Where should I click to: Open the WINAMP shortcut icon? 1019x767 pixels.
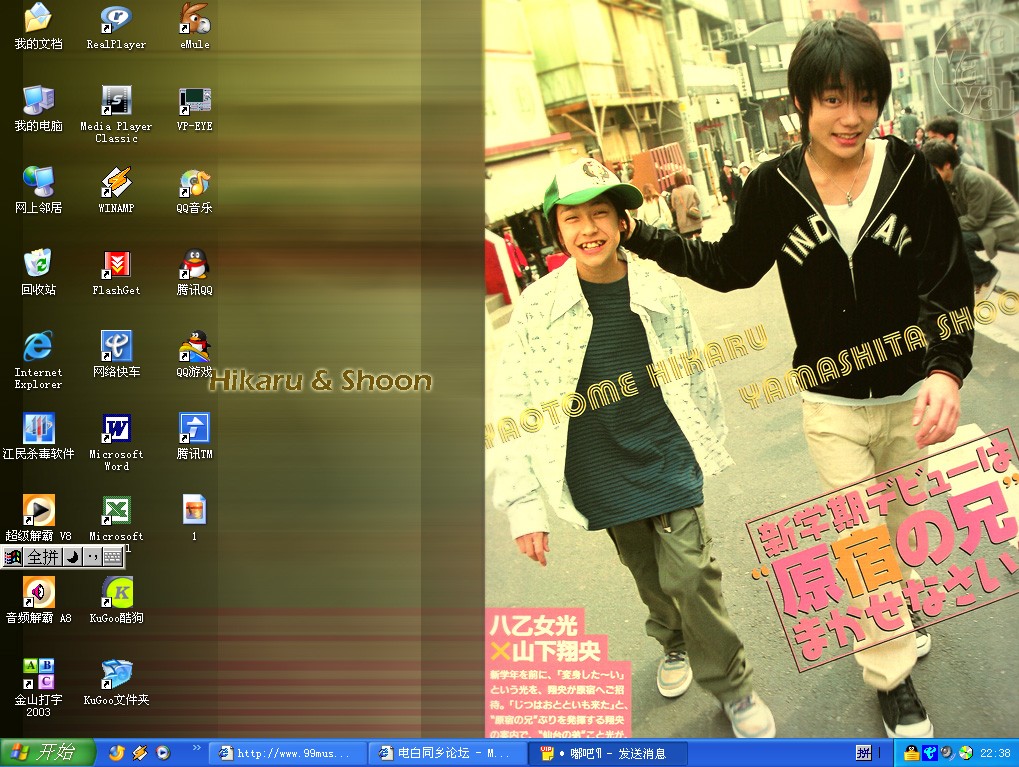point(116,183)
